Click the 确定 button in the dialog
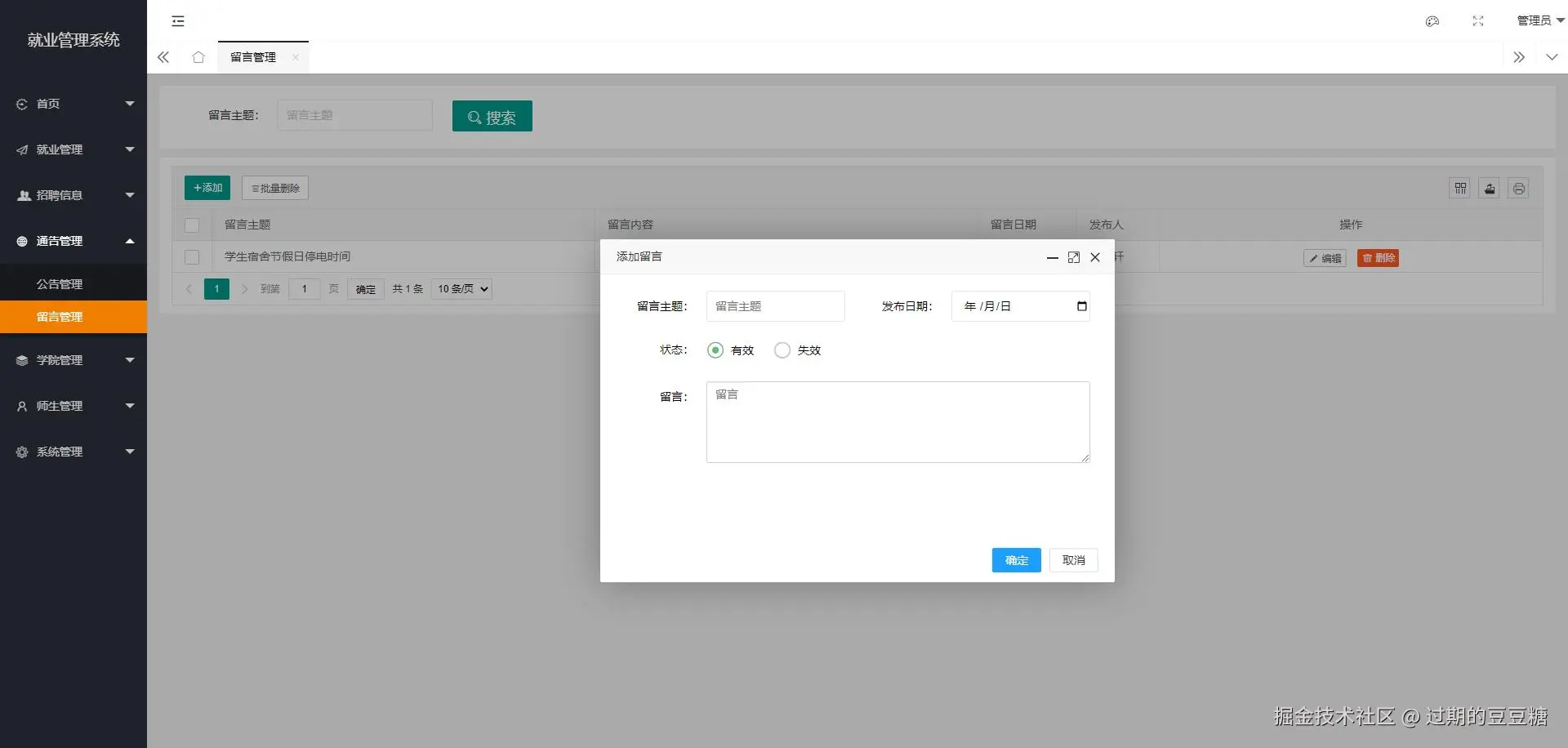 1016,560
